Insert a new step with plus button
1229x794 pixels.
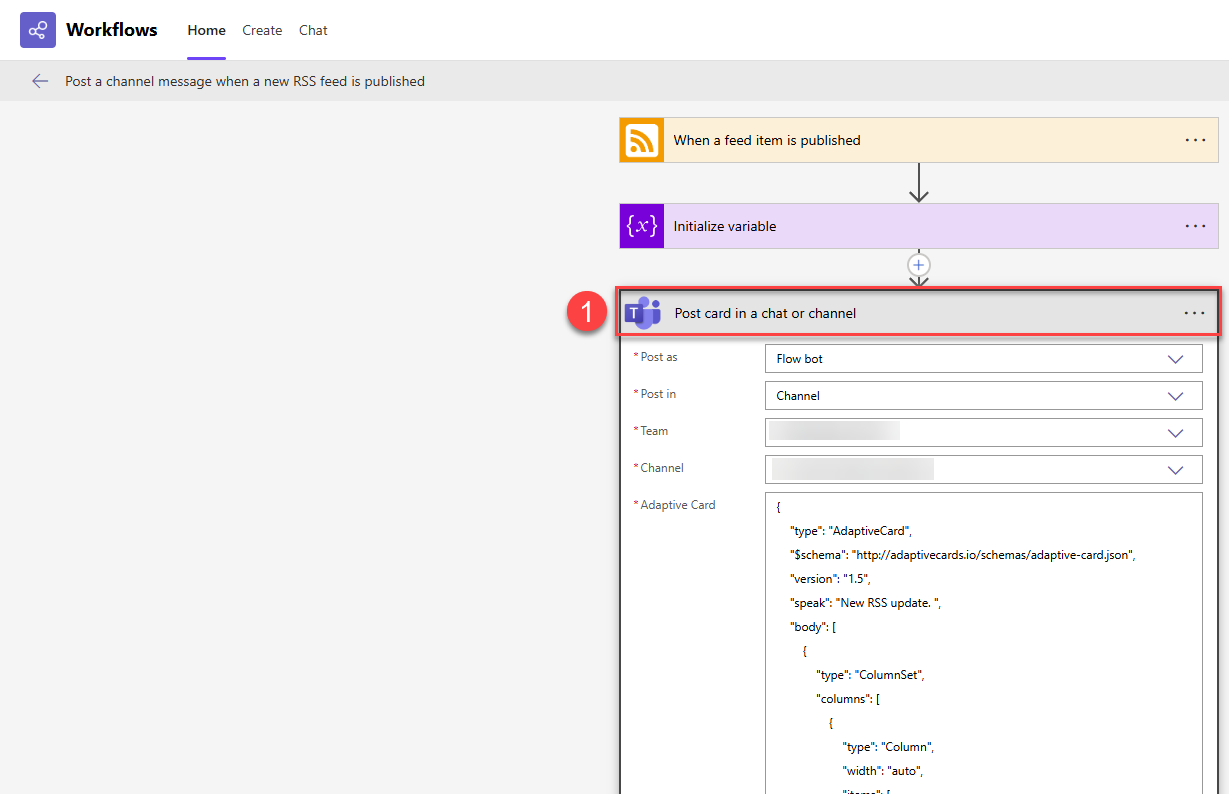click(918, 265)
